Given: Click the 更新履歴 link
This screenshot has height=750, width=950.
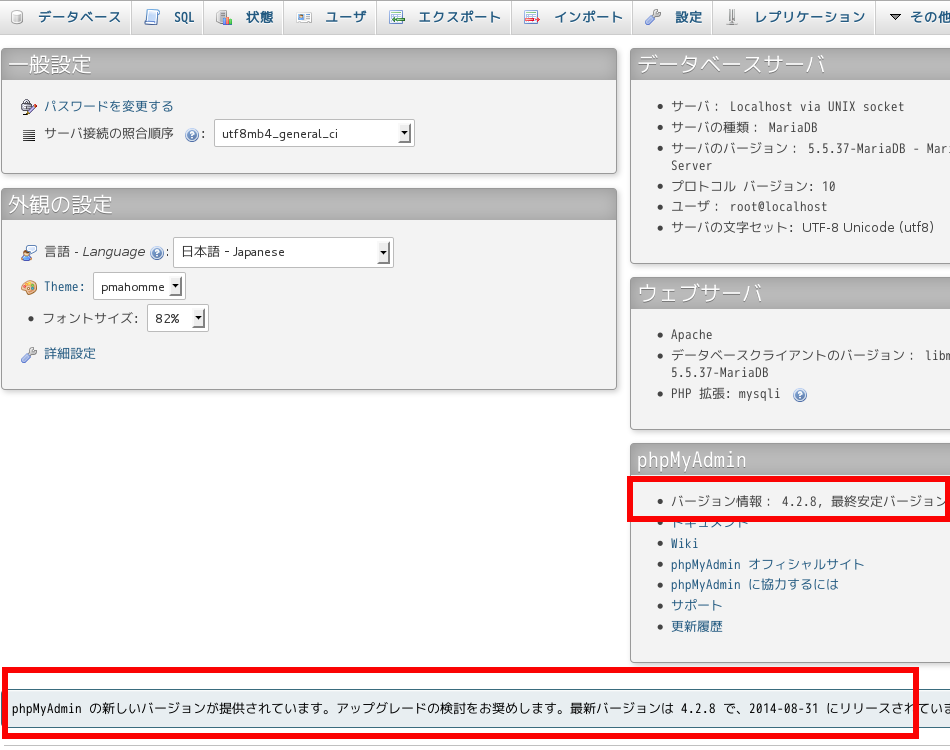Looking at the screenshot, I should [x=696, y=626].
